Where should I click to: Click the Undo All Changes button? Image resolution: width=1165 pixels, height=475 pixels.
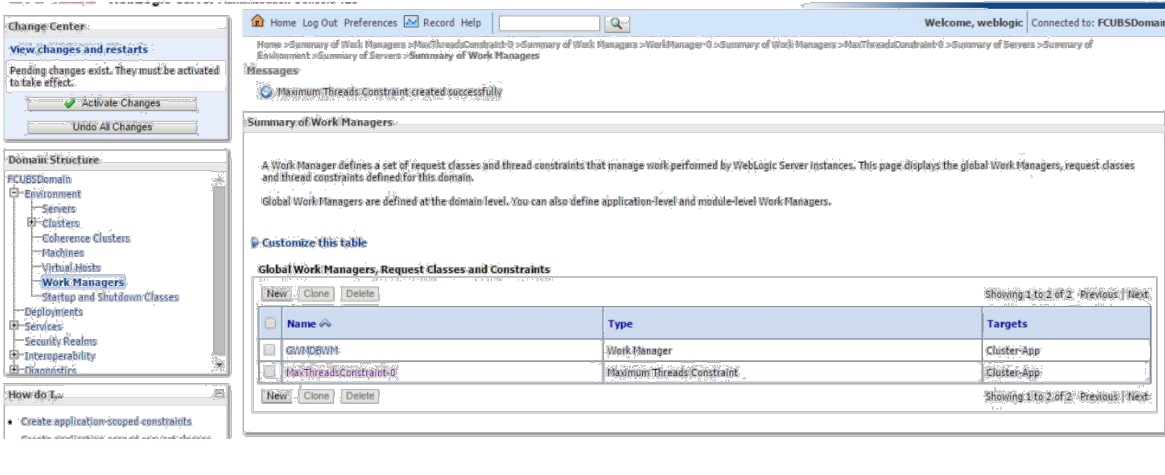112,127
